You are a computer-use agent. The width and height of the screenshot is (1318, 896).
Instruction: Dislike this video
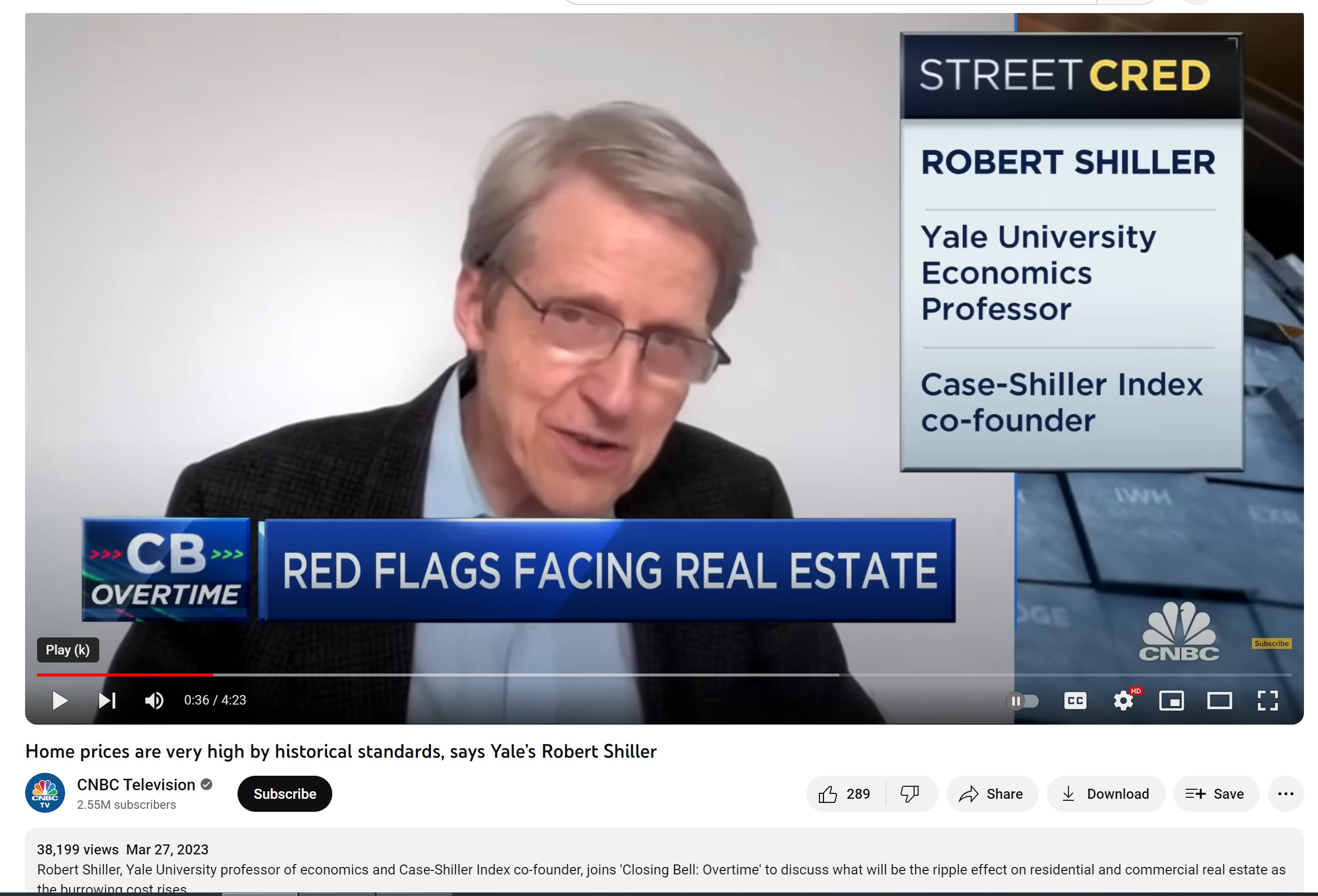[911, 794]
